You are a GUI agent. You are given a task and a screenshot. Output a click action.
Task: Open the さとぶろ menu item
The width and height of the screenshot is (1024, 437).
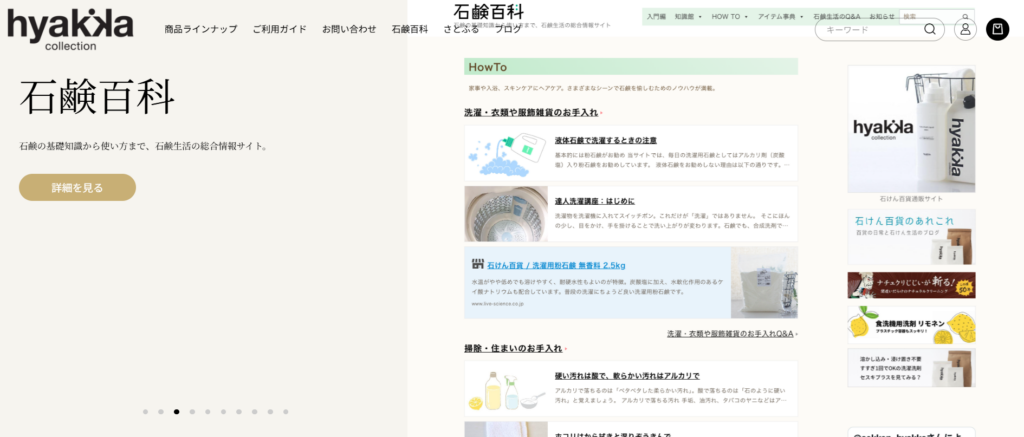(462, 29)
